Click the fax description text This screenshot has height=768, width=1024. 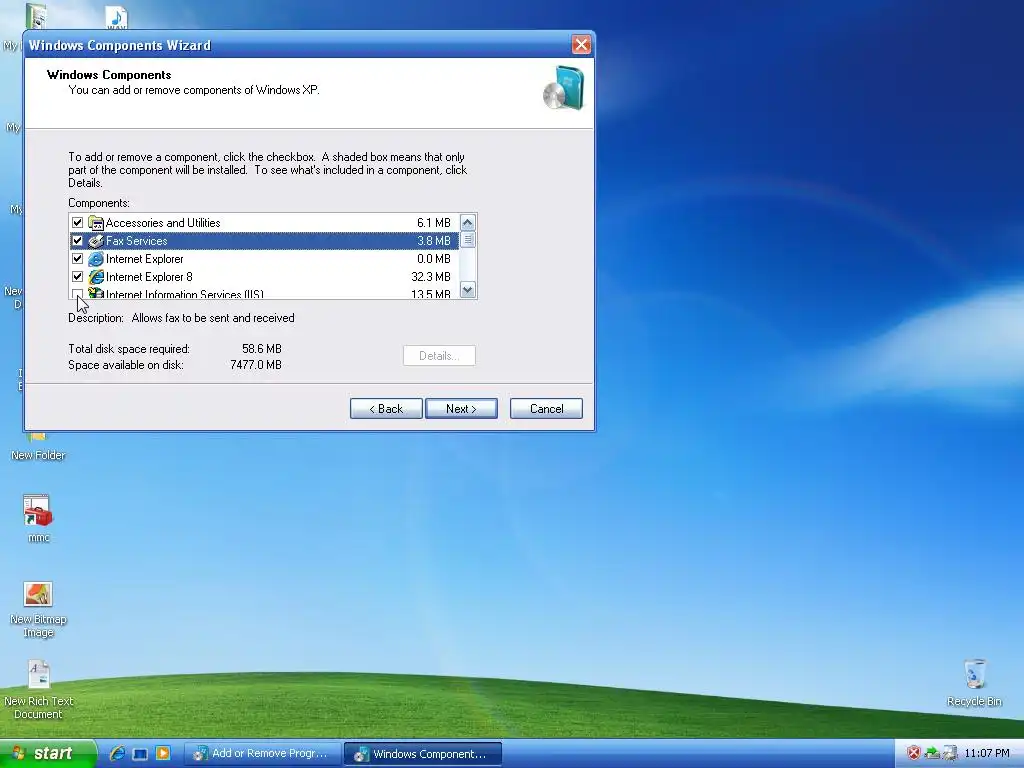coord(213,318)
